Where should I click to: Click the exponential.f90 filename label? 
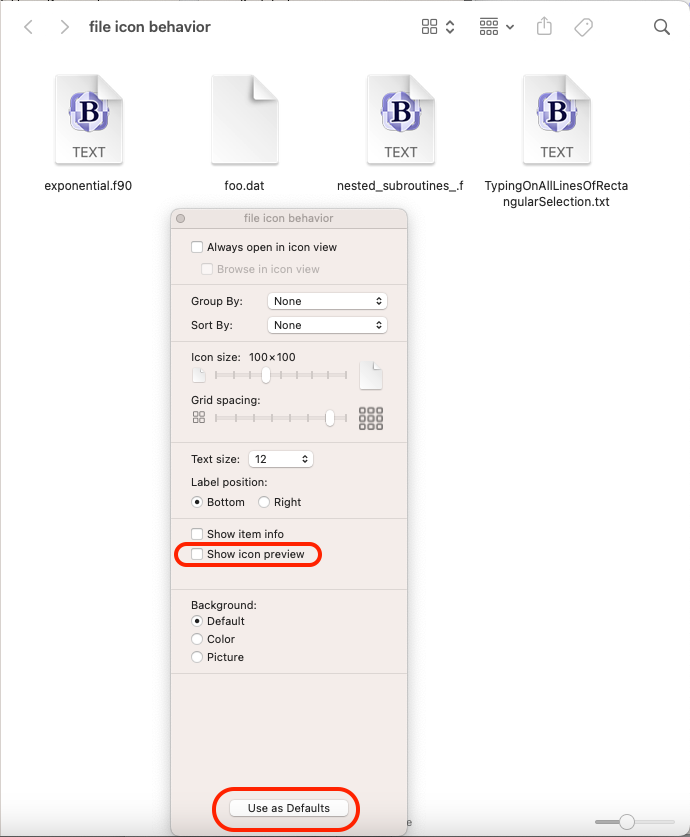pos(88,186)
